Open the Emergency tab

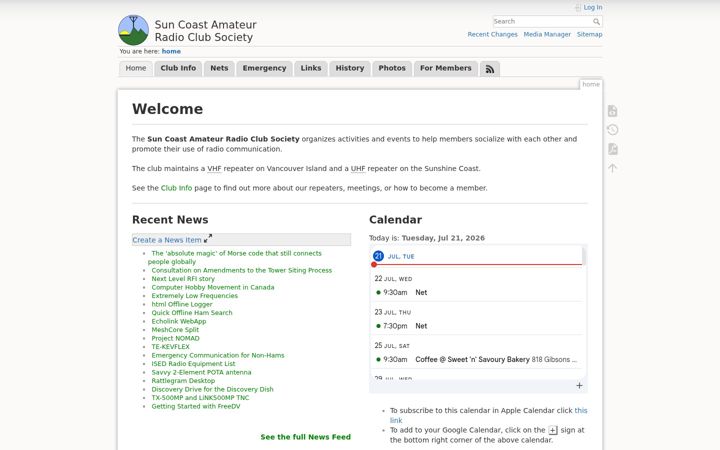click(x=264, y=68)
